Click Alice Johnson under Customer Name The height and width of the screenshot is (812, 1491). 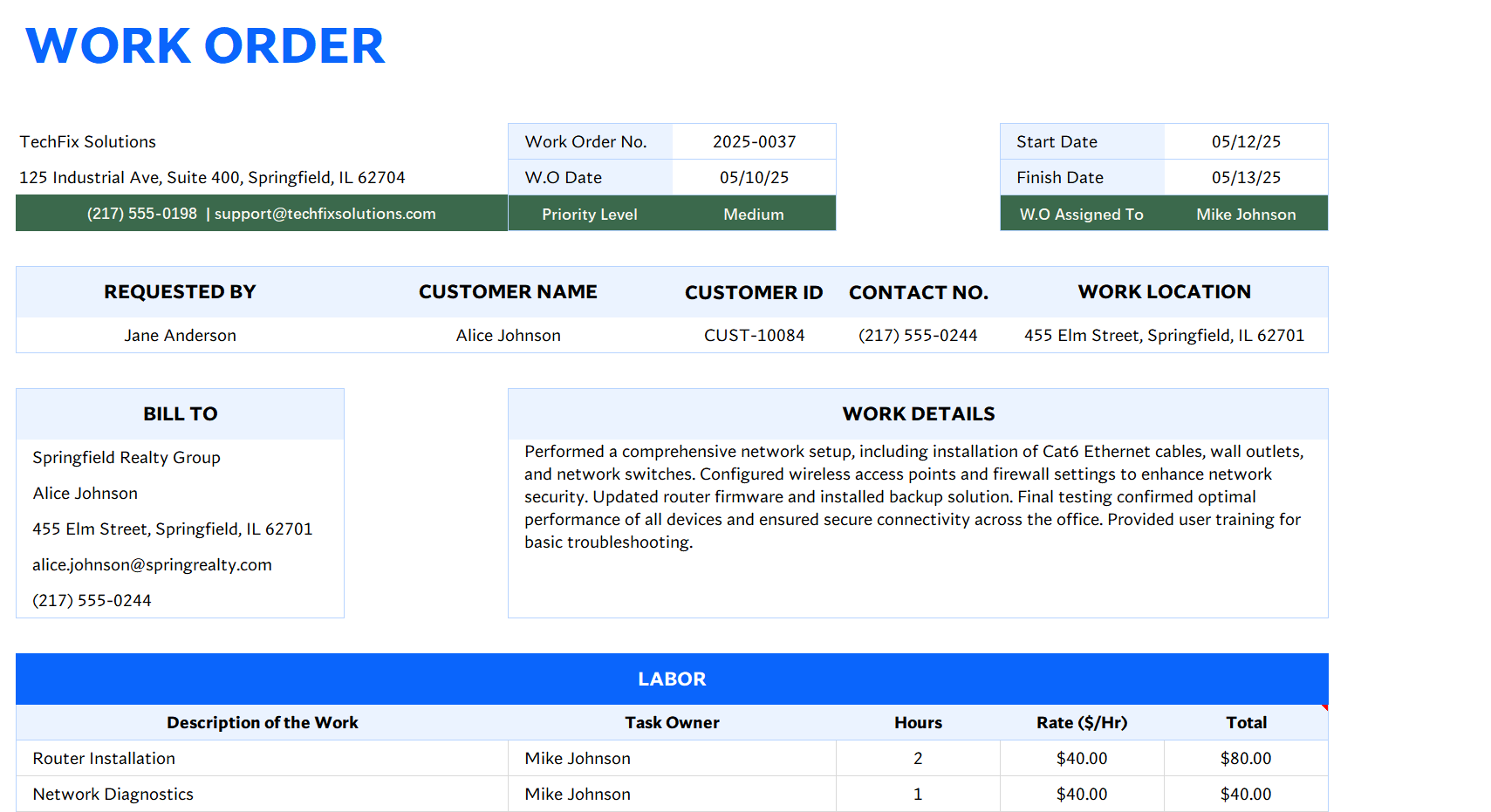click(x=509, y=336)
